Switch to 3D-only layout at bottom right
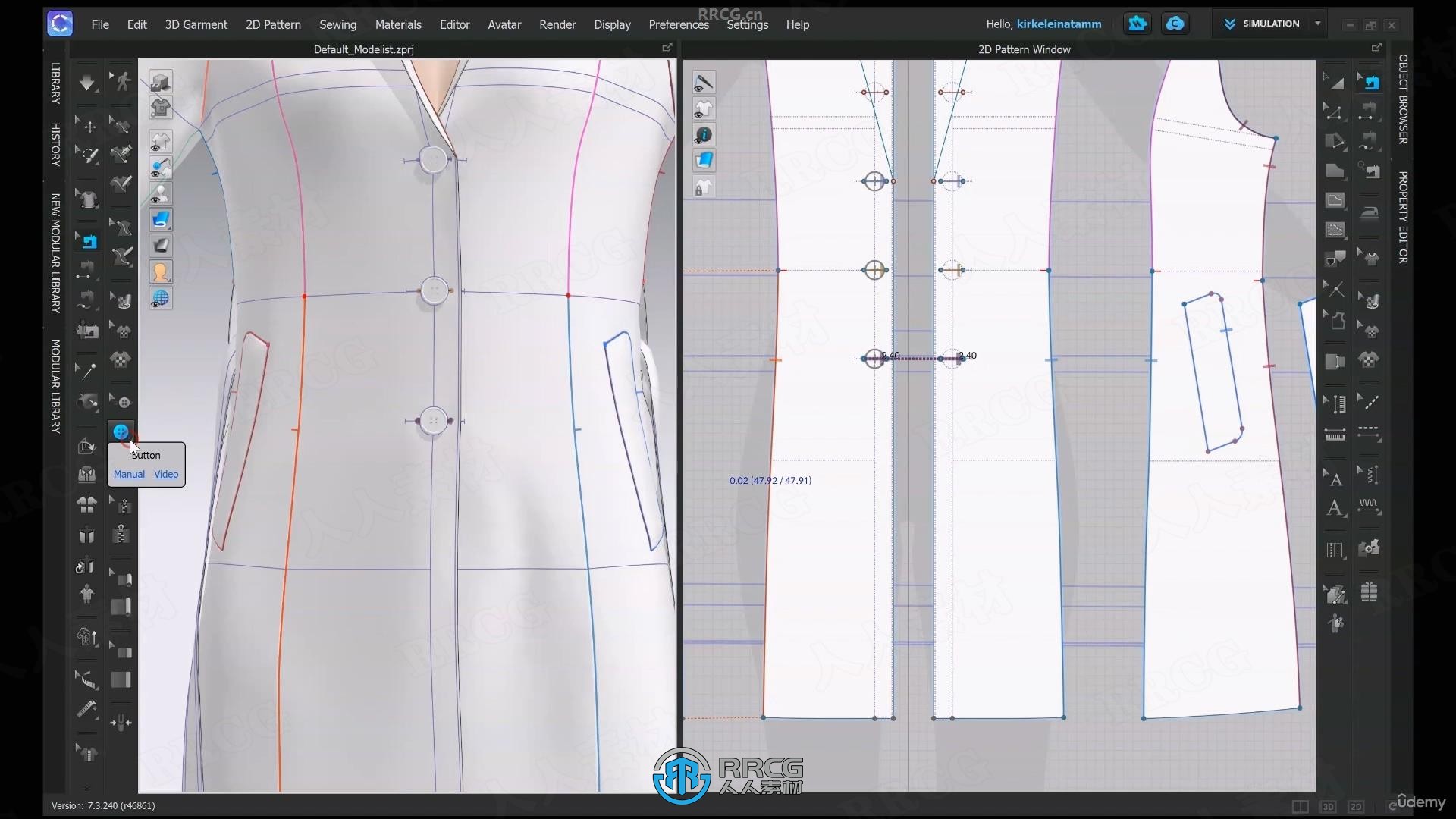 click(1328, 806)
